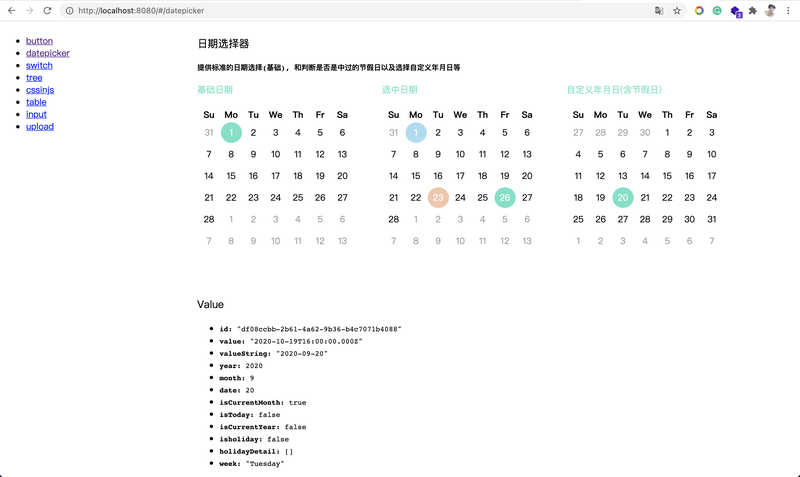Image resolution: width=800 pixels, height=477 pixels.
Task: Bookmark this page with the star icon
Action: 677,10
